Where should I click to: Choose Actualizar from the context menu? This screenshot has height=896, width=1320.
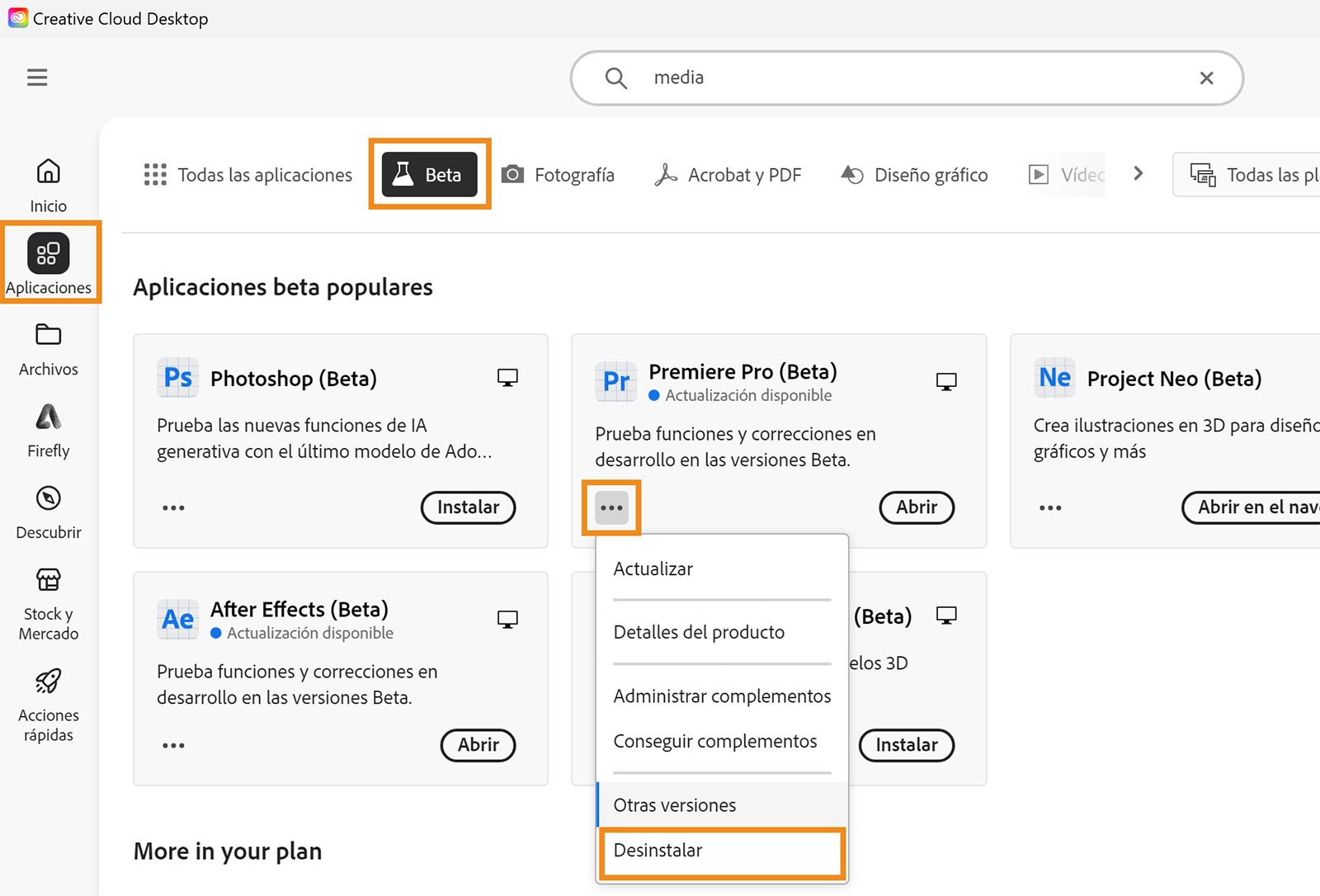722,568
